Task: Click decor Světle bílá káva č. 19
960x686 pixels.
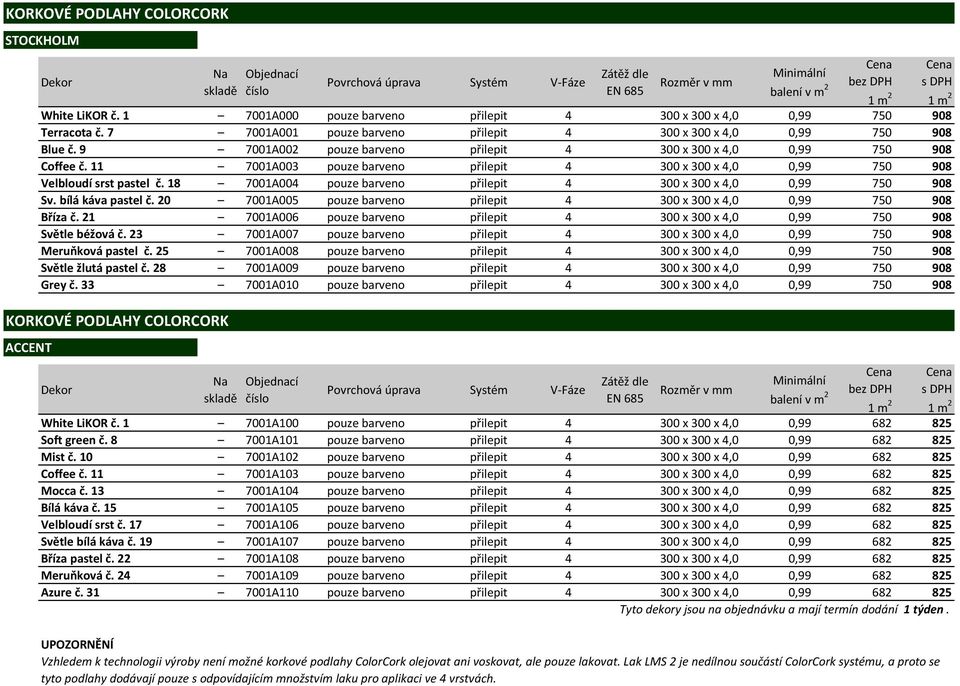Action: pos(97,542)
